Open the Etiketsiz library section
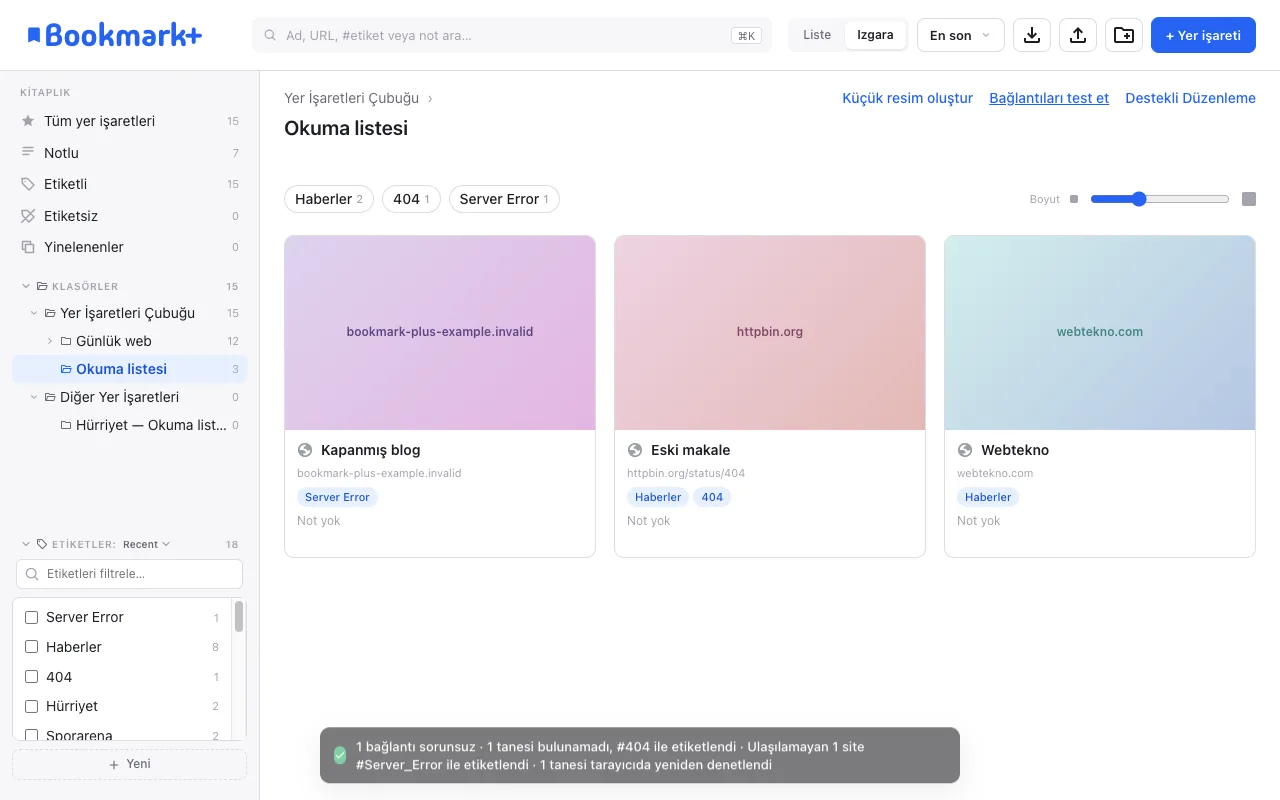The width and height of the screenshot is (1280, 800). click(129, 216)
